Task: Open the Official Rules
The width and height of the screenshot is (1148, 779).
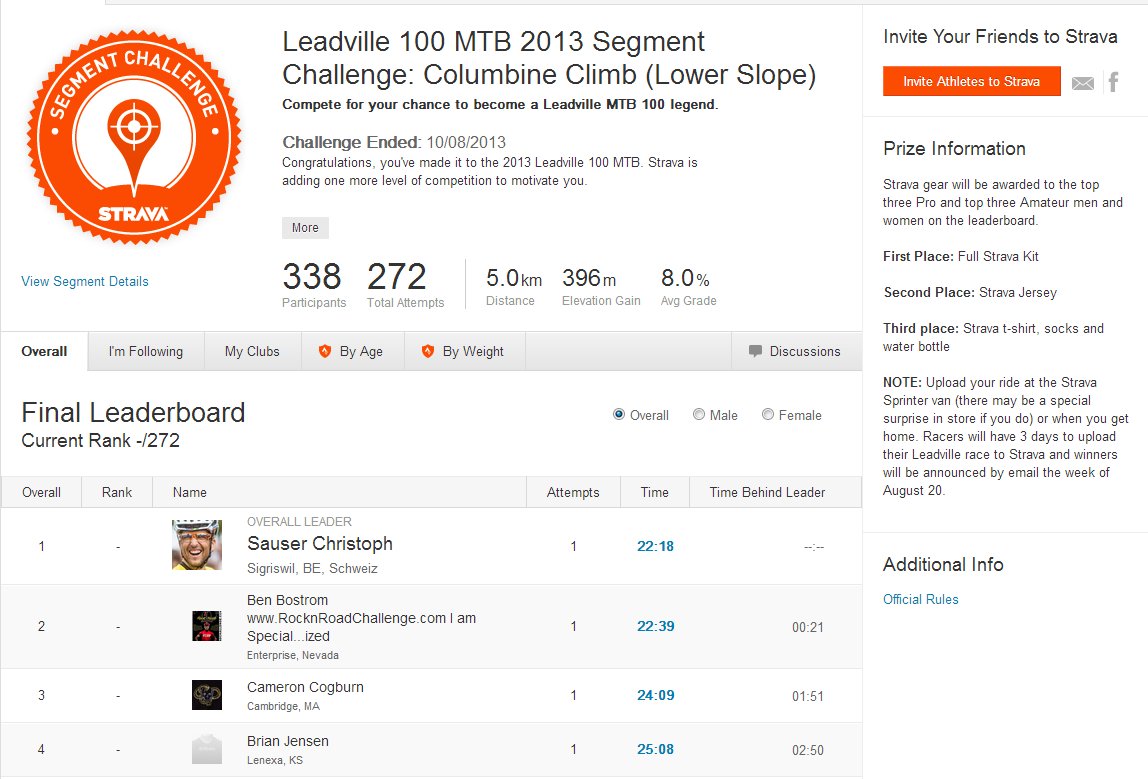Action: pyautogui.click(x=920, y=599)
